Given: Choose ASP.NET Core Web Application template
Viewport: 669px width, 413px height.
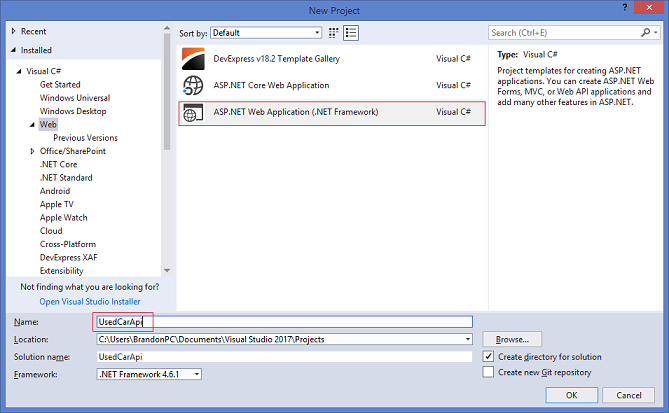Looking at the screenshot, I should pos(332,85).
